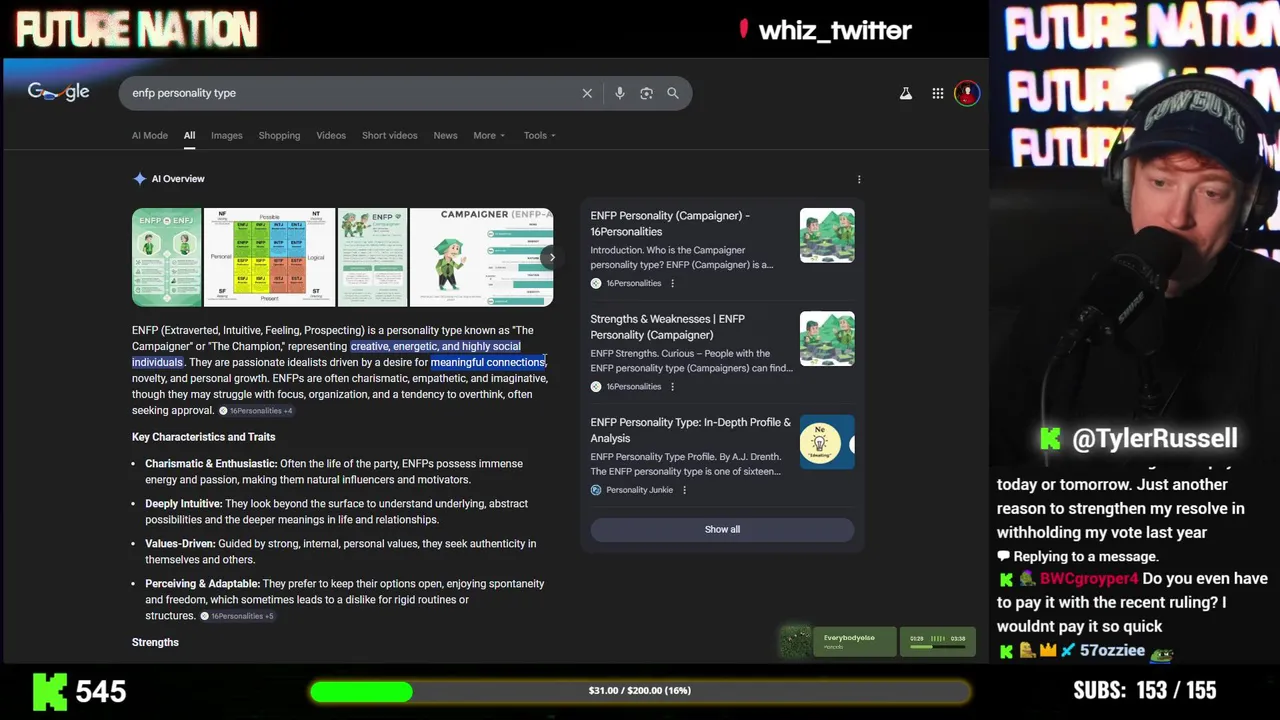Click the Deeply Intuitive bullet label

pyautogui.click(x=183, y=504)
